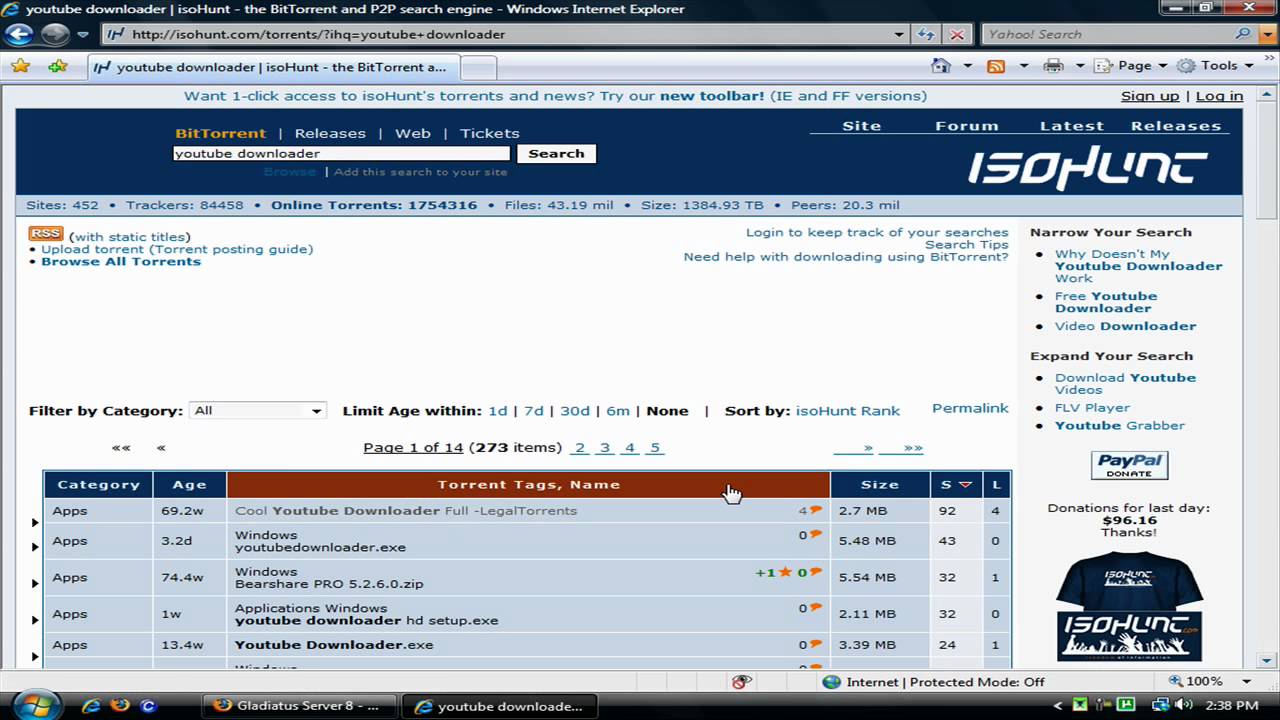Open Browse All Torrents link

click(x=121, y=261)
